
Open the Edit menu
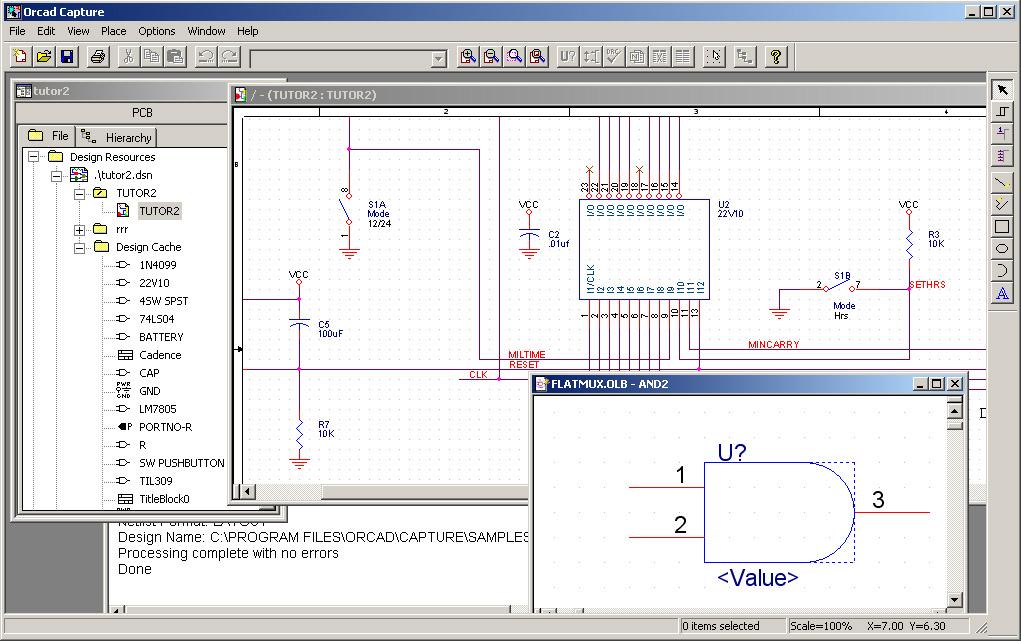[x=46, y=31]
